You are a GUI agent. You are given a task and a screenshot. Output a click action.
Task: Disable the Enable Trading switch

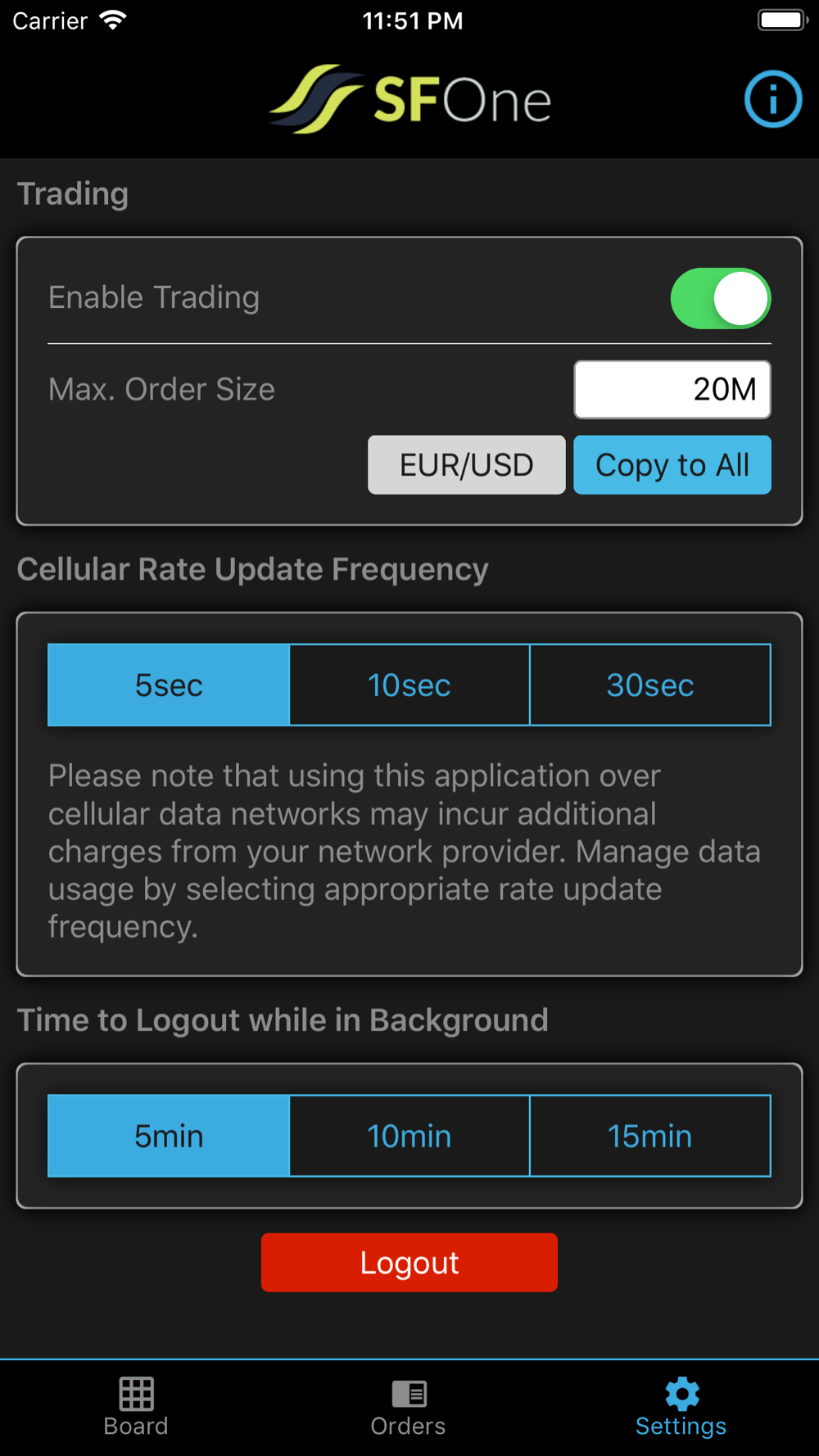[721, 298]
